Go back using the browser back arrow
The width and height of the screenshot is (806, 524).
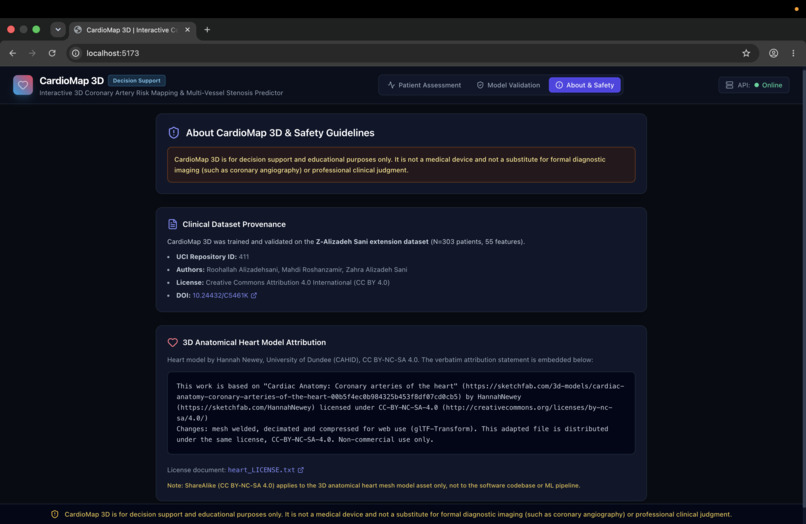13,53
